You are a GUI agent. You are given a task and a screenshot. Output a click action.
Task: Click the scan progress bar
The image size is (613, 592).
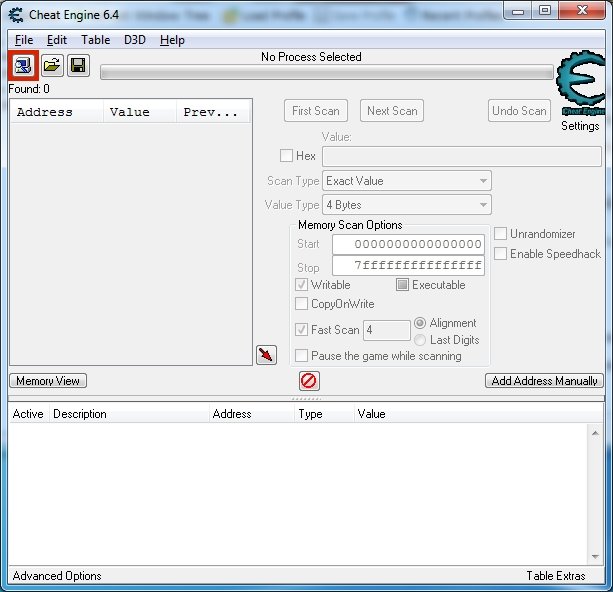pyautogui.click(x=327, y=73)
